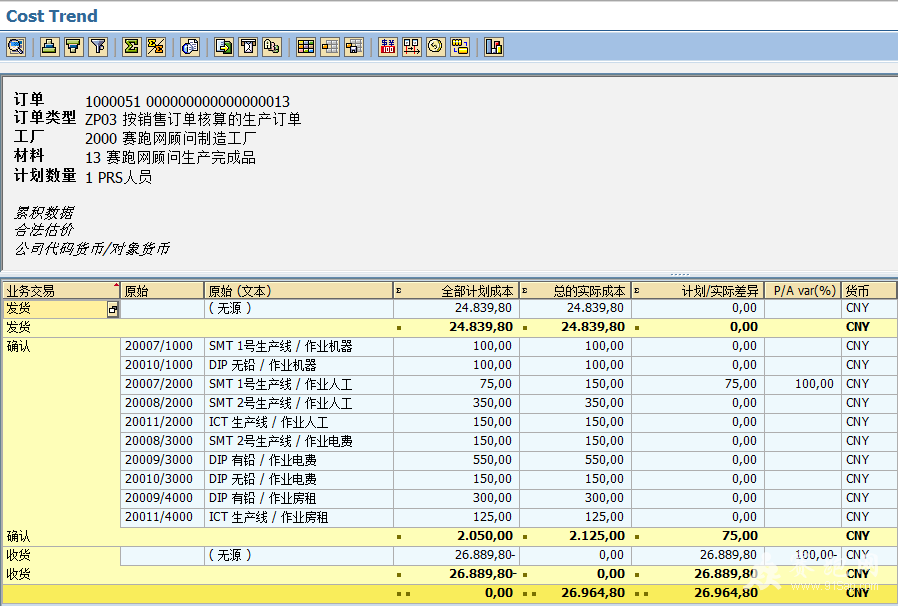898x606 pixels.
Task: Click the value help button in 发货 cell
Action: (x=113, y=309)
